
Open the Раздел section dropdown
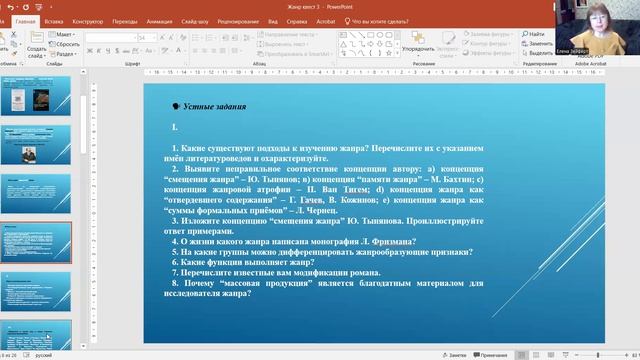[63, 53]
